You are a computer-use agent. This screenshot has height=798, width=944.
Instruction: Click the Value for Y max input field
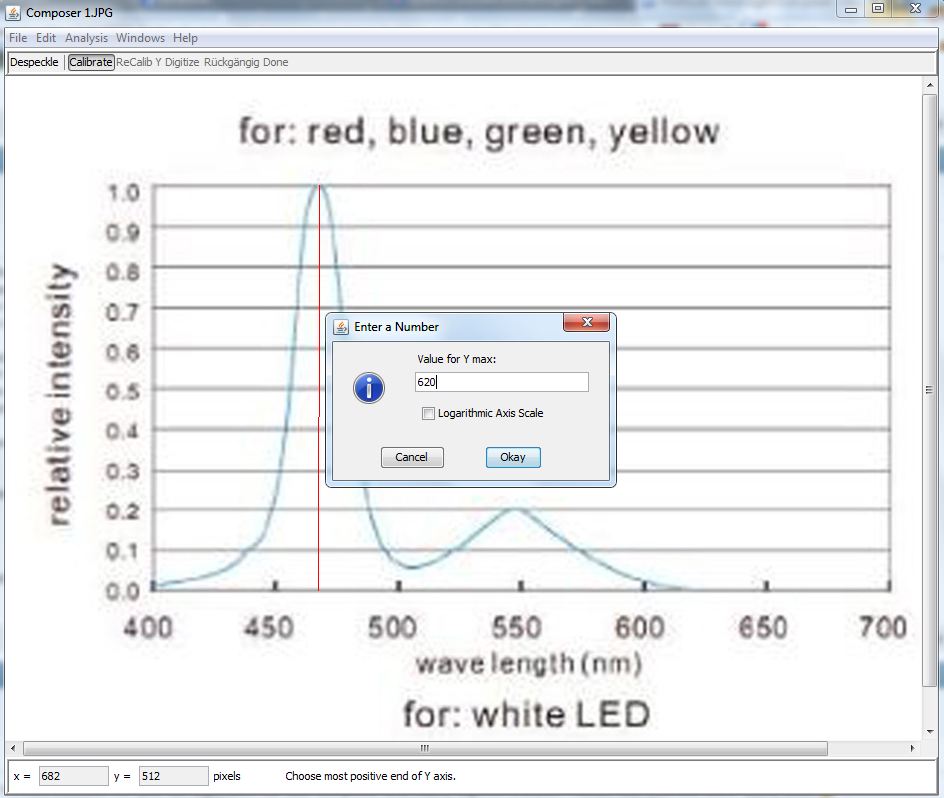501,382
